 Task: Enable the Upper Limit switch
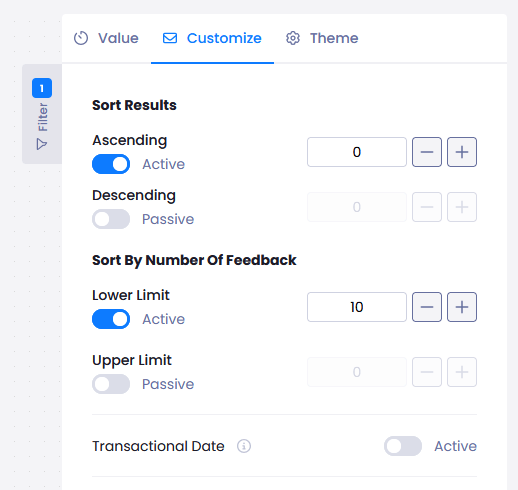pos(111,384)
